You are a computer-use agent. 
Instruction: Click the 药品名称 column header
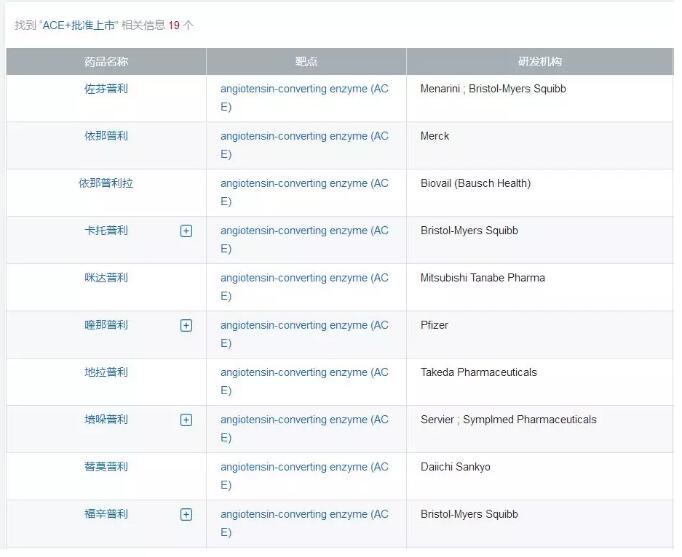106,62
